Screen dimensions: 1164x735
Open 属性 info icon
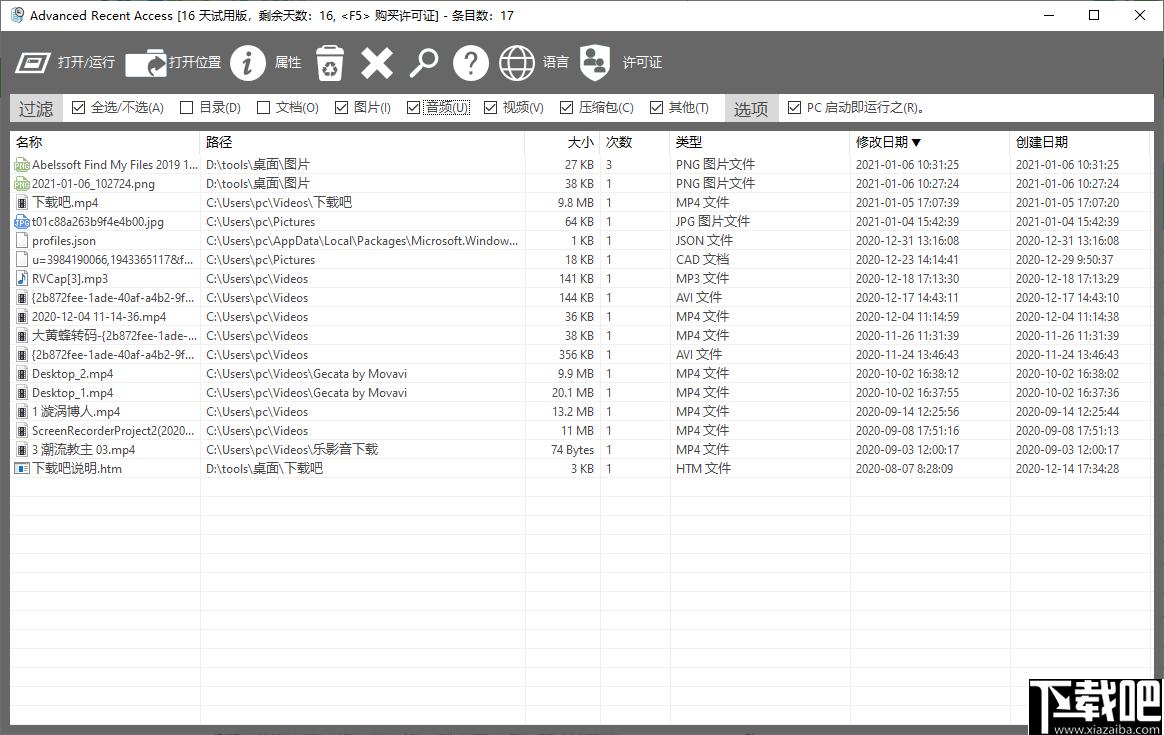pyautogui.click(x=248, y=63)
